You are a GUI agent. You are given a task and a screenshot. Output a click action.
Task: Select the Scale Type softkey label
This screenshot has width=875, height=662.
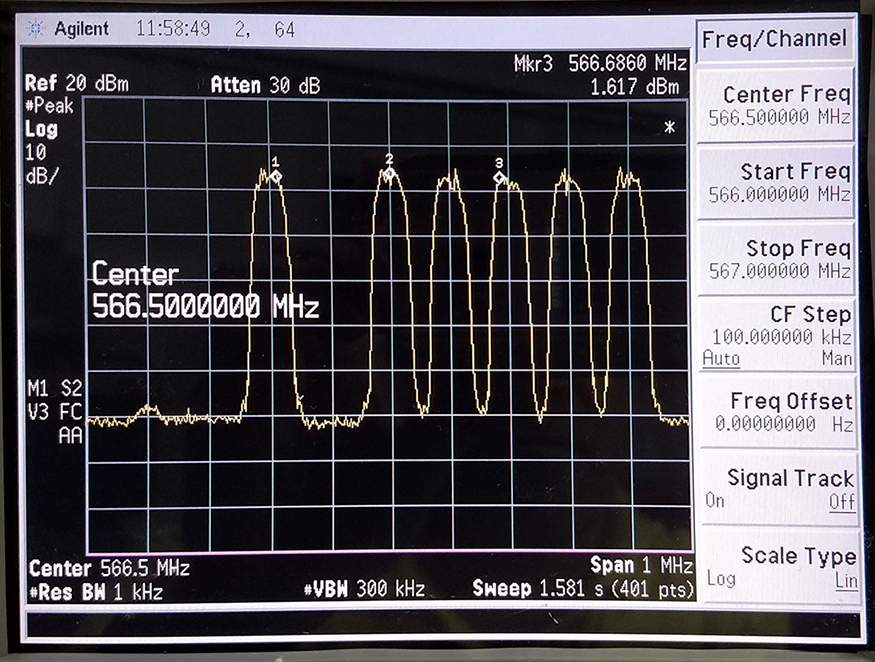coord(798,556)
